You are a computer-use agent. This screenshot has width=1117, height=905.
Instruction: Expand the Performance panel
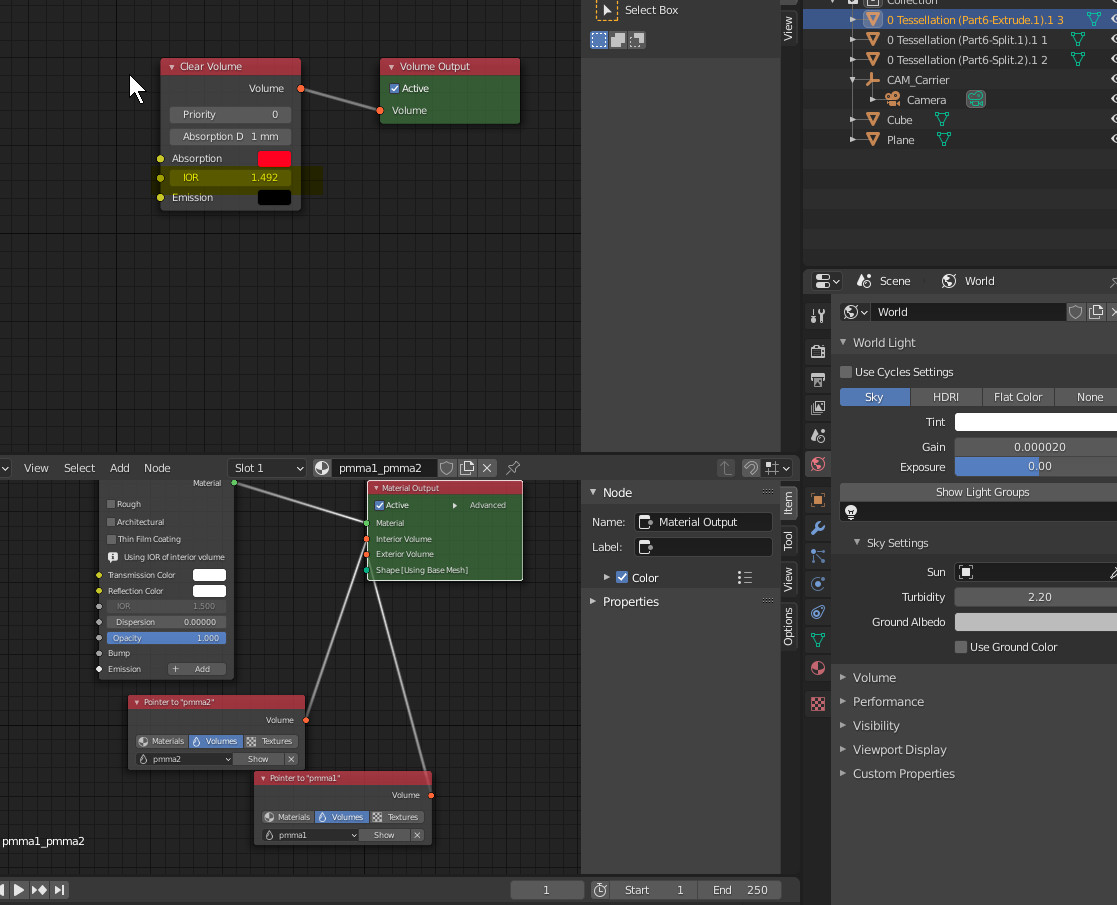coord(888,702)
